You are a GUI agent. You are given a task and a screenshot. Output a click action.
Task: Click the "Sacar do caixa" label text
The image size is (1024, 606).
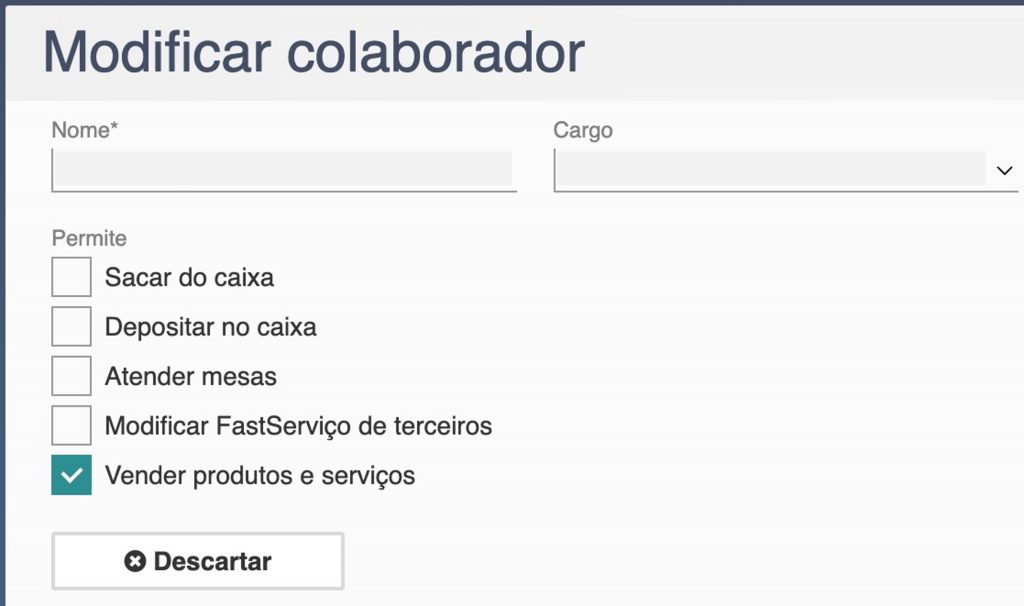[189, 277]
